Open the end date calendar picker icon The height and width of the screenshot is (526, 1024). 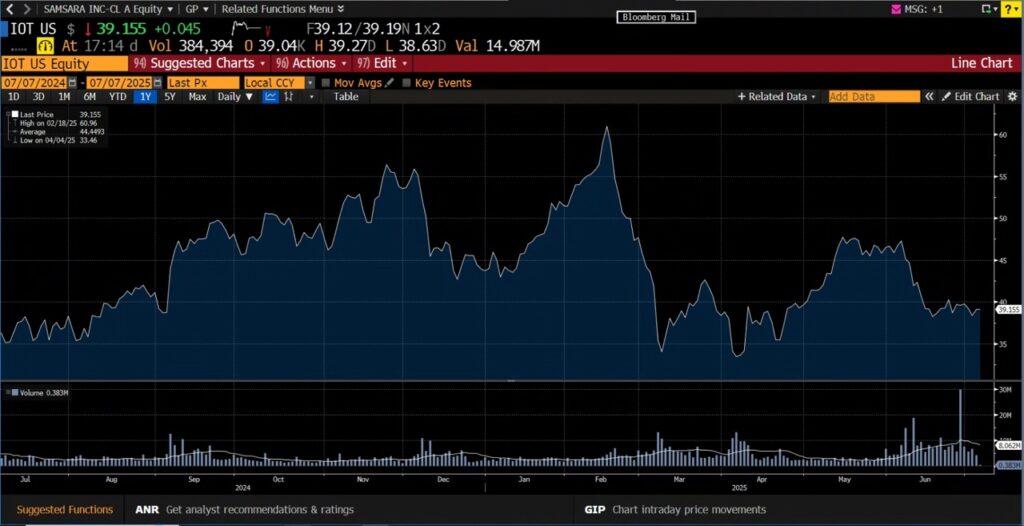(158, 83)
